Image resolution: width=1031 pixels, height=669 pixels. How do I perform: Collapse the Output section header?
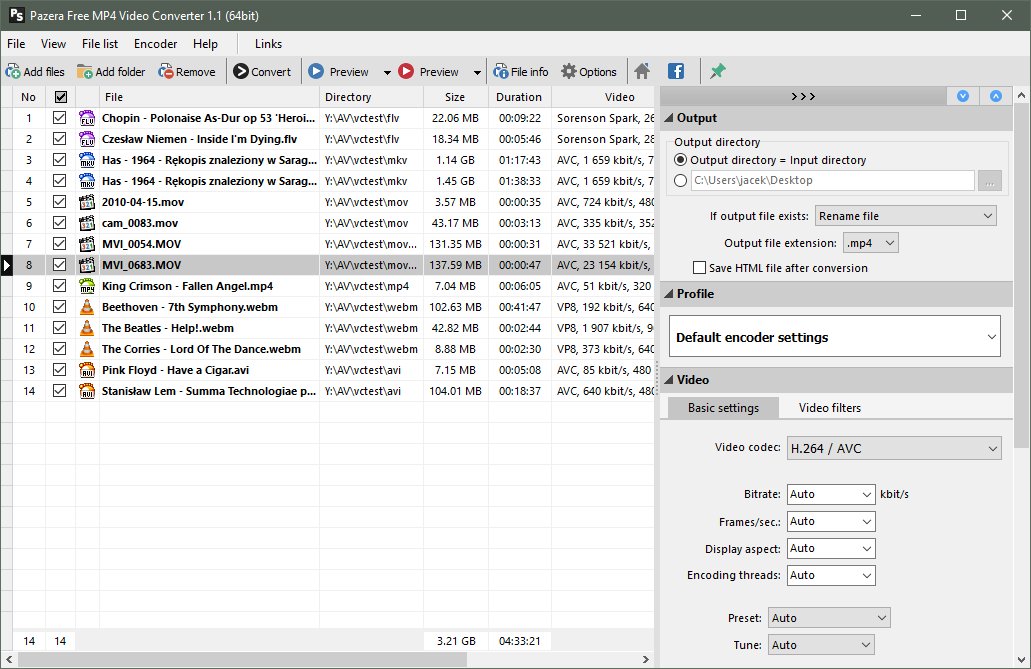point(836,118)
